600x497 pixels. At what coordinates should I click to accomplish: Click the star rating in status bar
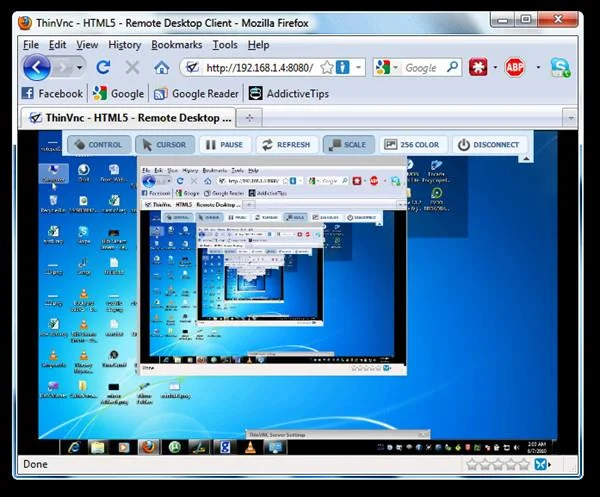[x=498, y=464]
